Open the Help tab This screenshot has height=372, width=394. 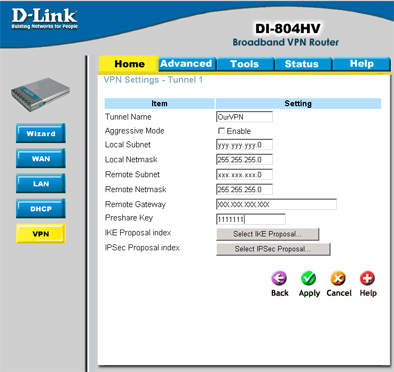point(361,64)
